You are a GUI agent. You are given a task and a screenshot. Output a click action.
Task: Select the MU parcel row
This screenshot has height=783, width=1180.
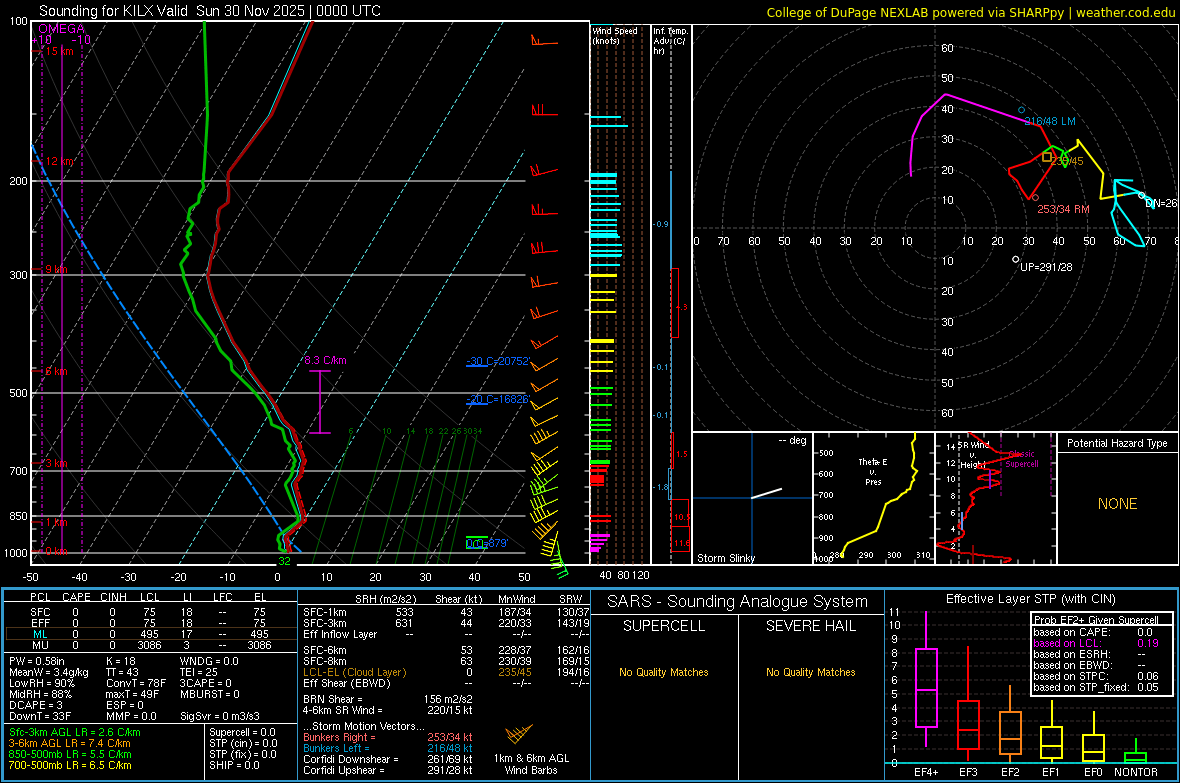tap(150, 646)
